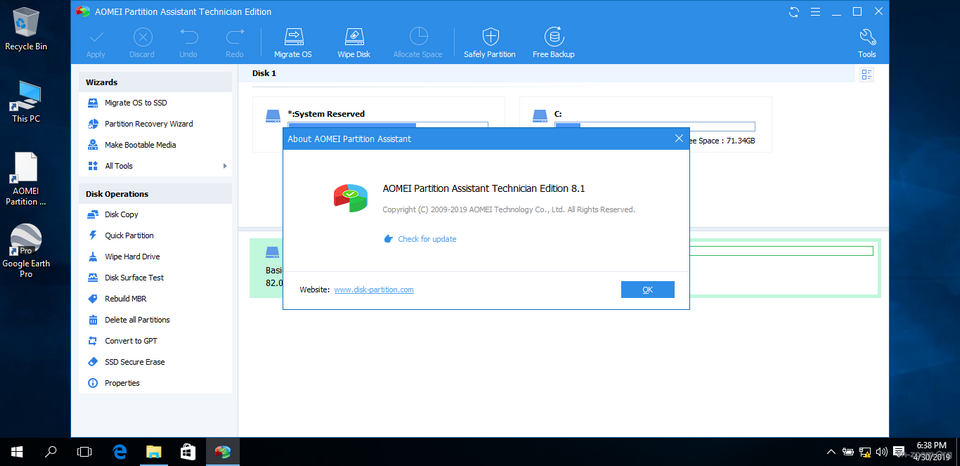Click the volume speaker tray icon

tap(882, 453)
